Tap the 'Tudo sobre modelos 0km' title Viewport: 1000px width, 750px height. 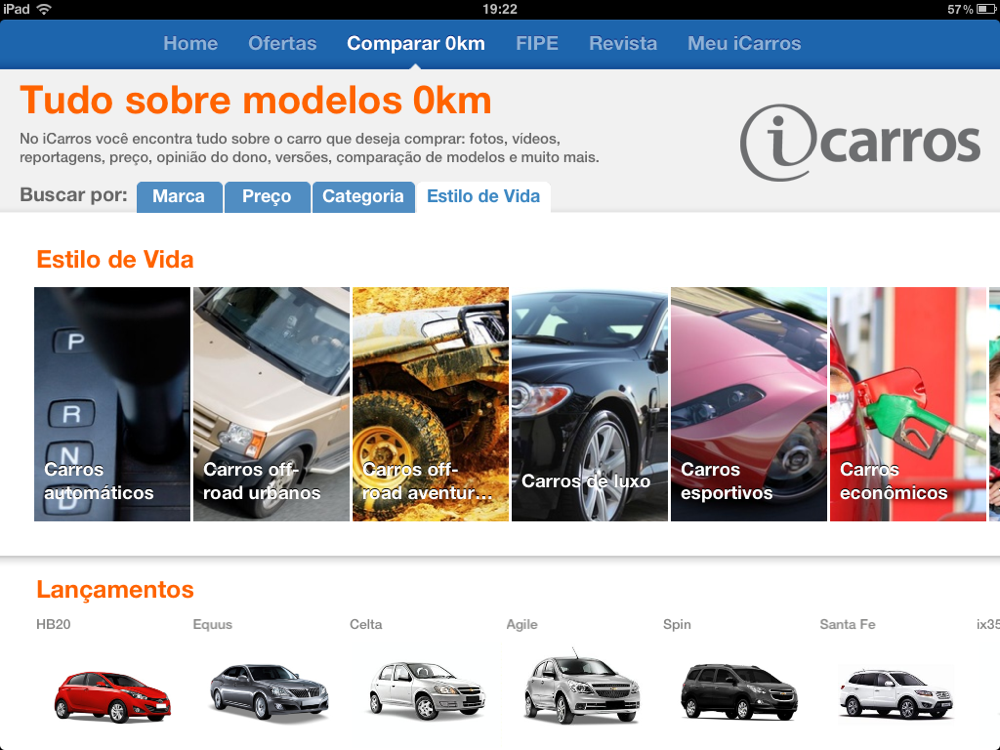click(256, 101)
